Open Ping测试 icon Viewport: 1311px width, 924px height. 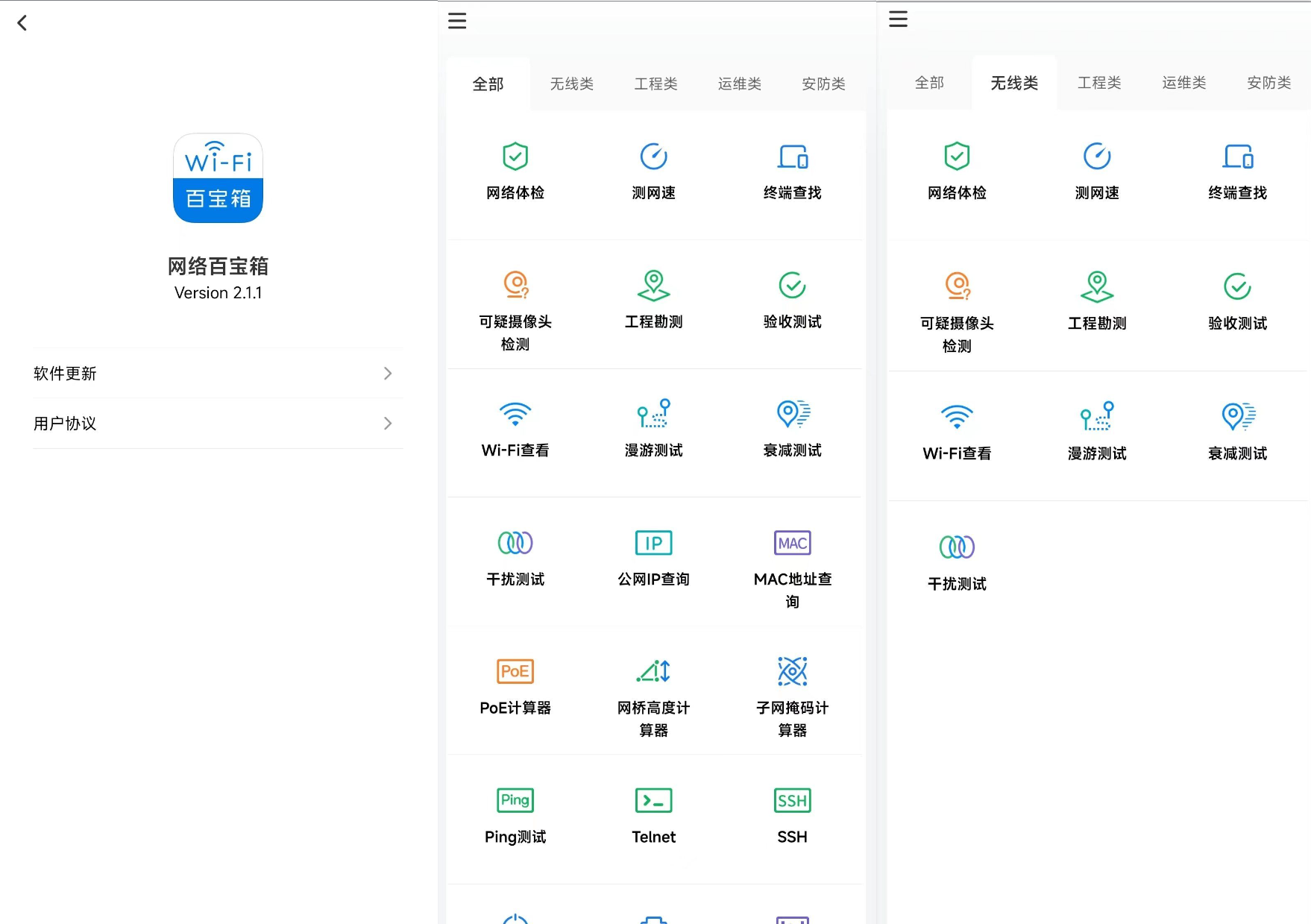pos(515,800)
